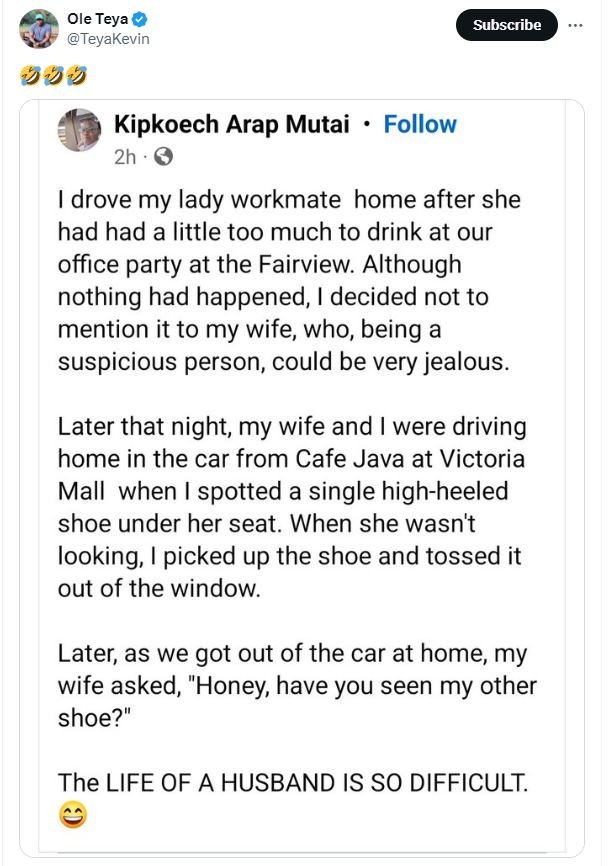Image resolution: width=612 pixels, height=866 pixels.
Task: Open the Kipkoech Arap Mutai name link
Action: [230, 125]
